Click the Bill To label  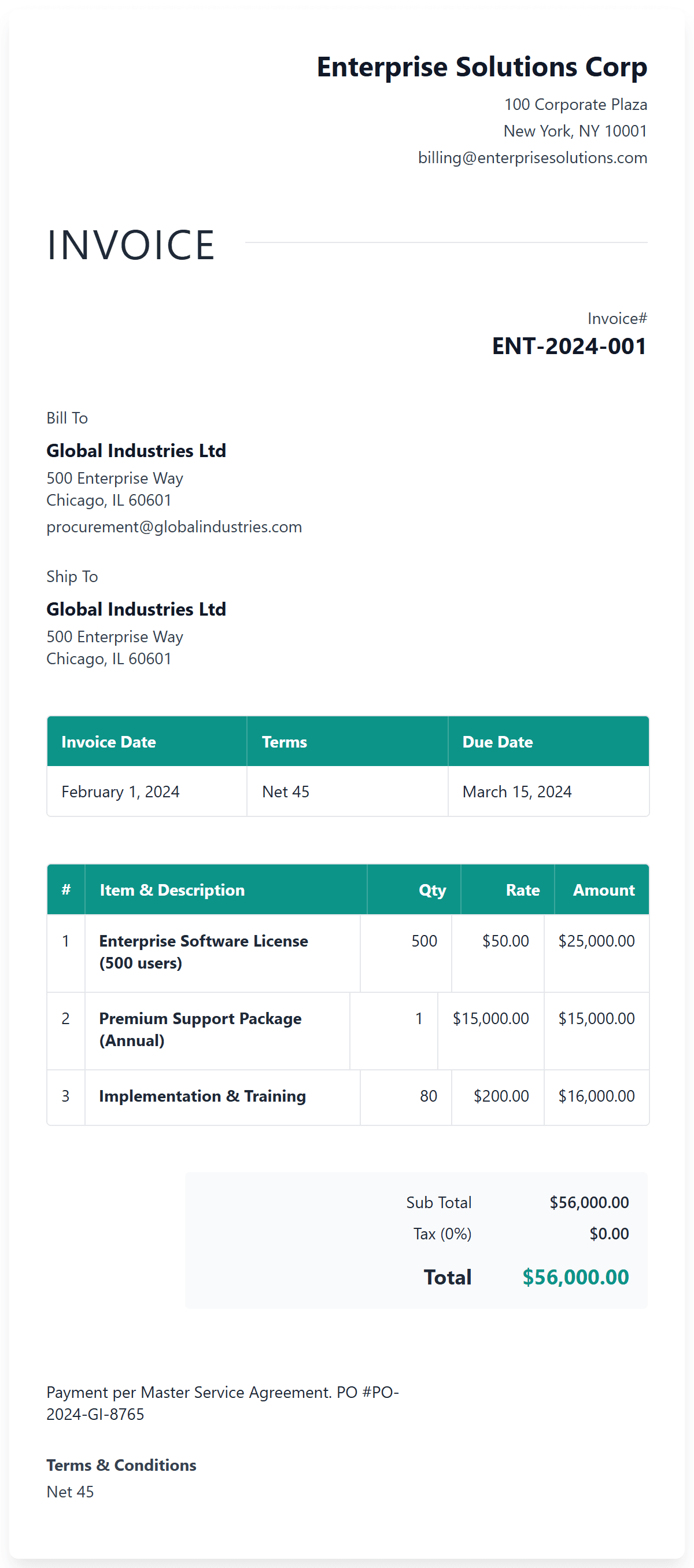point(67,418)
